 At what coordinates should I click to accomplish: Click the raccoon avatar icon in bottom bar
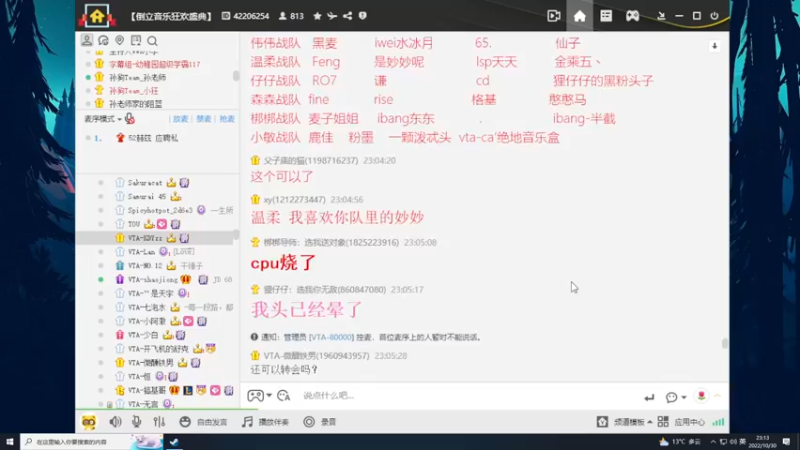(89, 422)
